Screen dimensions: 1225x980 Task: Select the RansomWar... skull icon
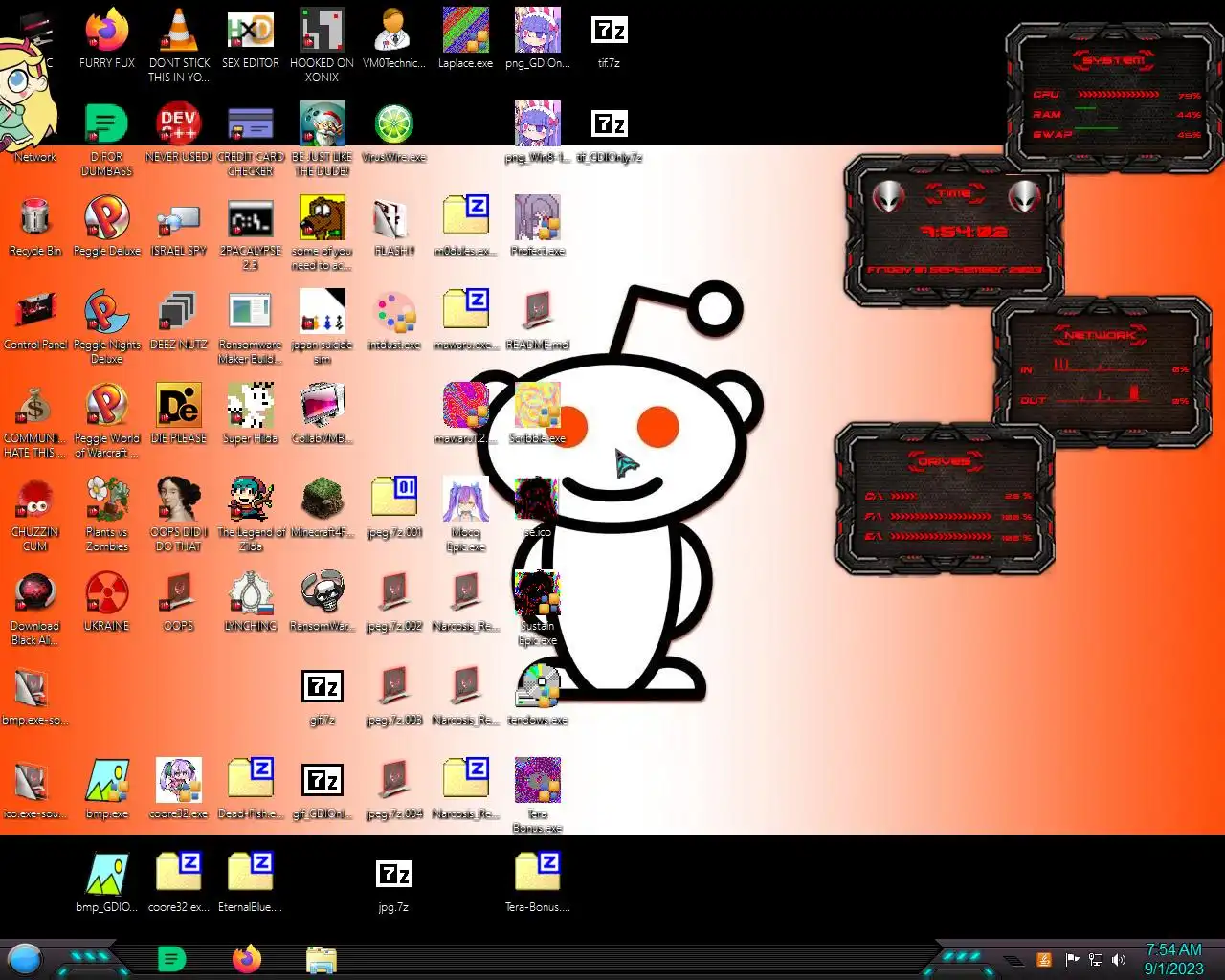click(x=323, y=600)
